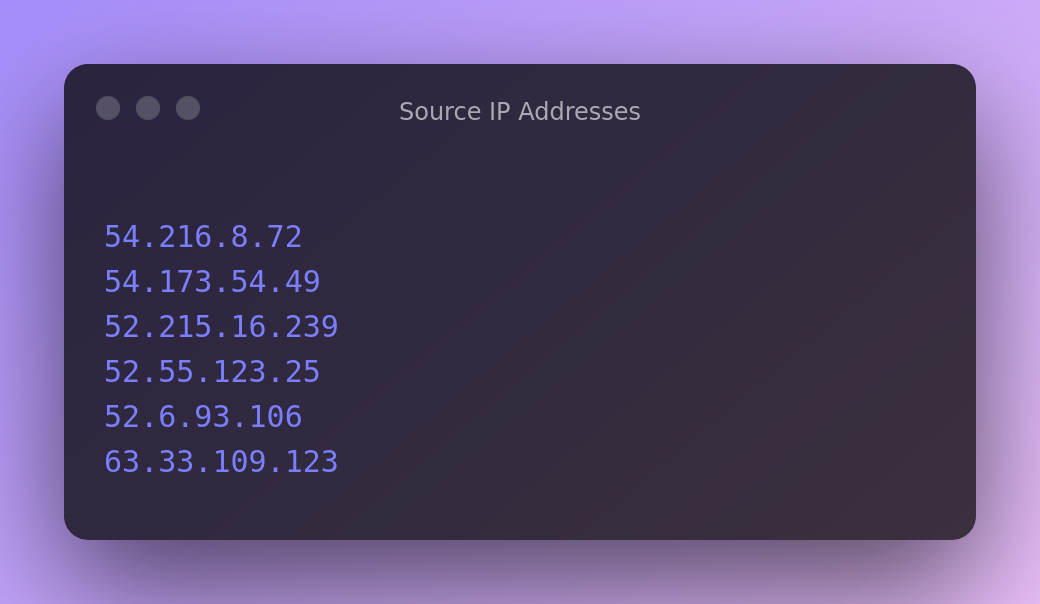This screenshot has width=1040, height=604.
Task: Select the IP address 52.6.93.106
Action: click(x=203, y=416)
